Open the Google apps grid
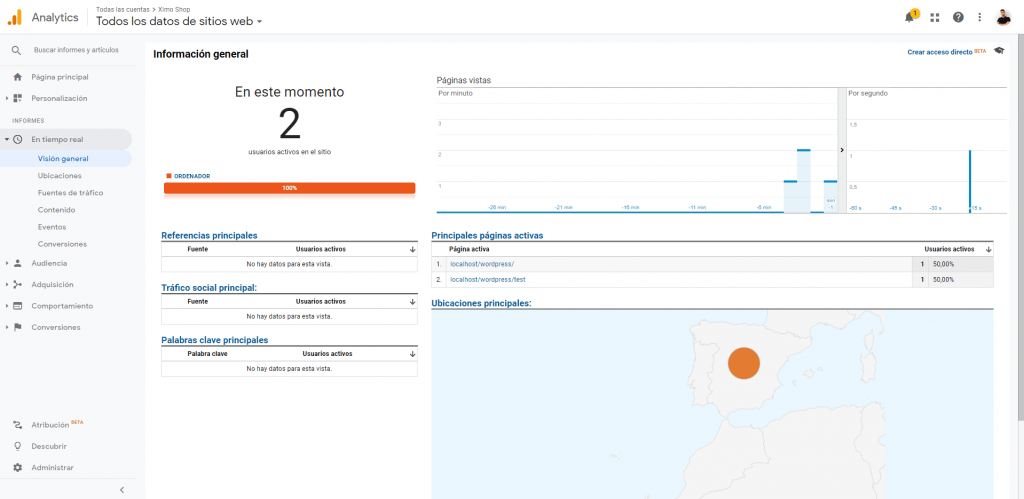Image resolution: width=1024 pixels, height=499 pixels. pyautogui.click(x=935, y=18)
